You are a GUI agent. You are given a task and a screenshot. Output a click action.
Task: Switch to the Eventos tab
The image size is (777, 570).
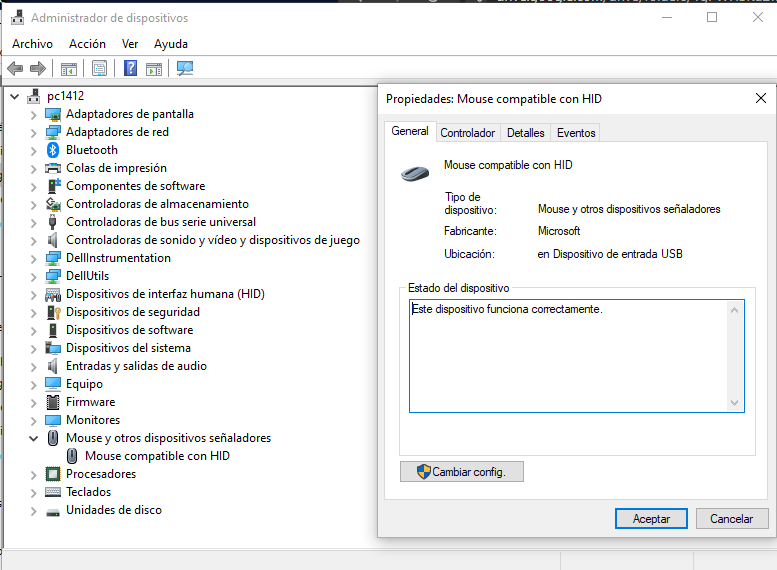576,133
